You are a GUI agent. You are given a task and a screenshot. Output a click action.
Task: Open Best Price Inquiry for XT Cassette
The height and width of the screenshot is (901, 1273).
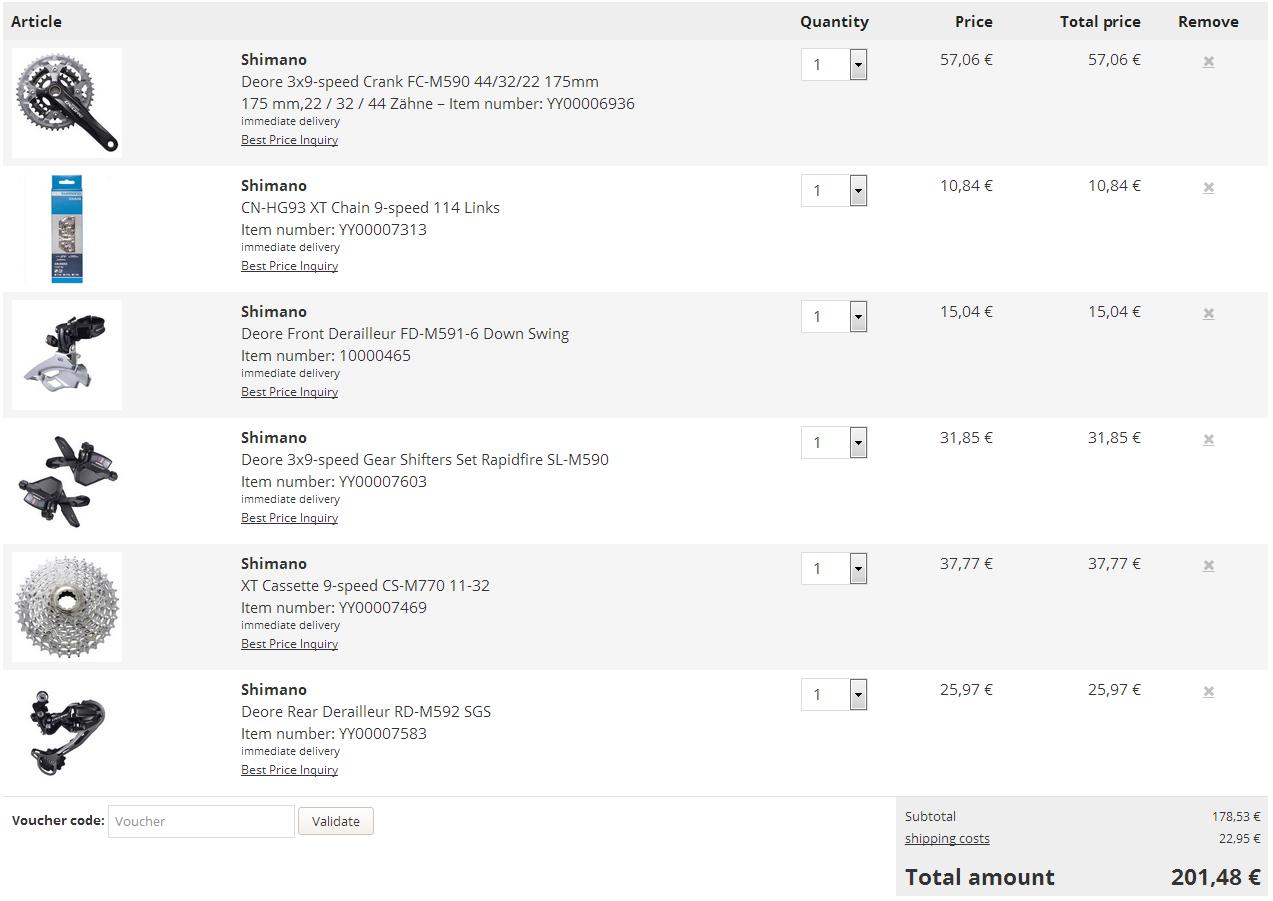(289, 644)
